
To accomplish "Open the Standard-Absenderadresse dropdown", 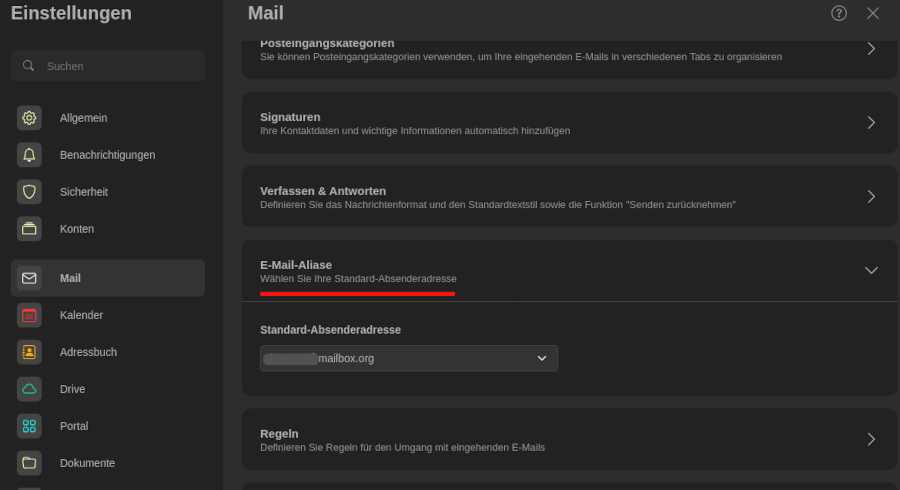I will coord(409,359).
